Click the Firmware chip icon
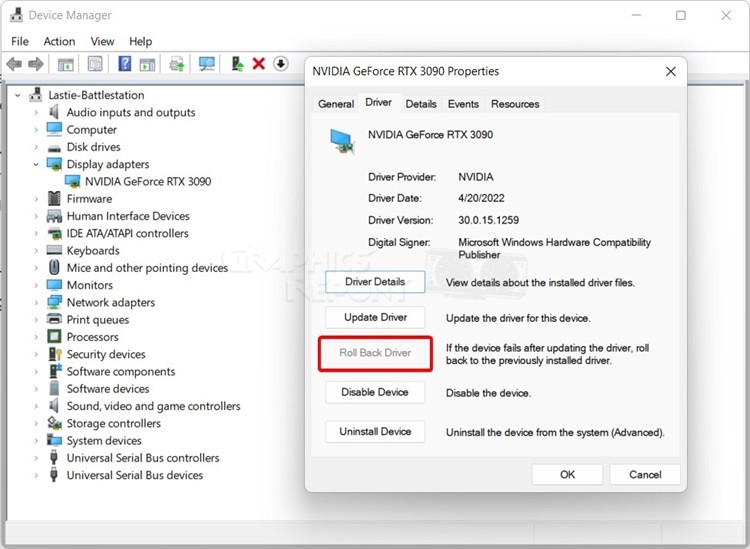The image size is (750, 549). [x=54, y=198]
